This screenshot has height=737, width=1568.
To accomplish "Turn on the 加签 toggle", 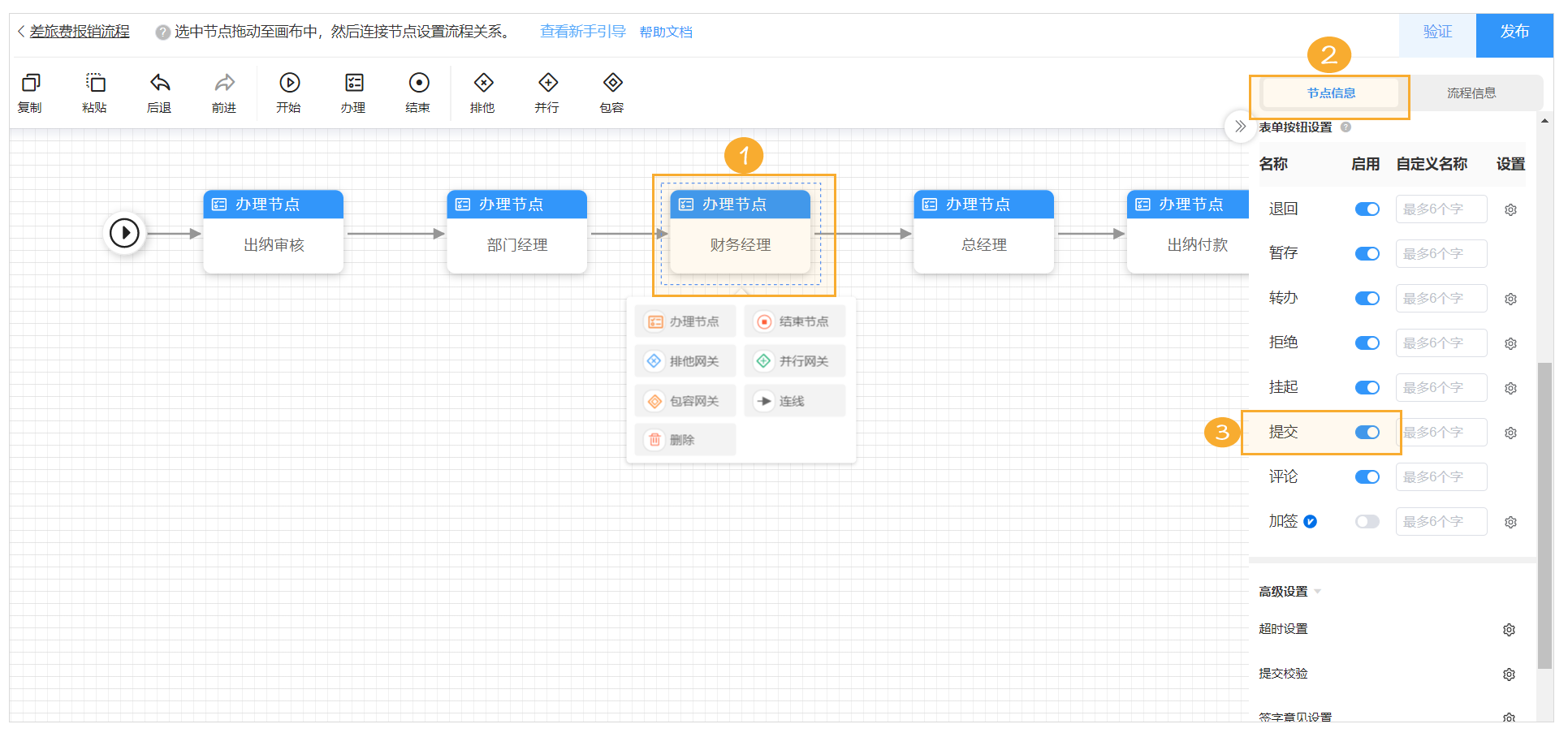I will (x=1367, y=521).
